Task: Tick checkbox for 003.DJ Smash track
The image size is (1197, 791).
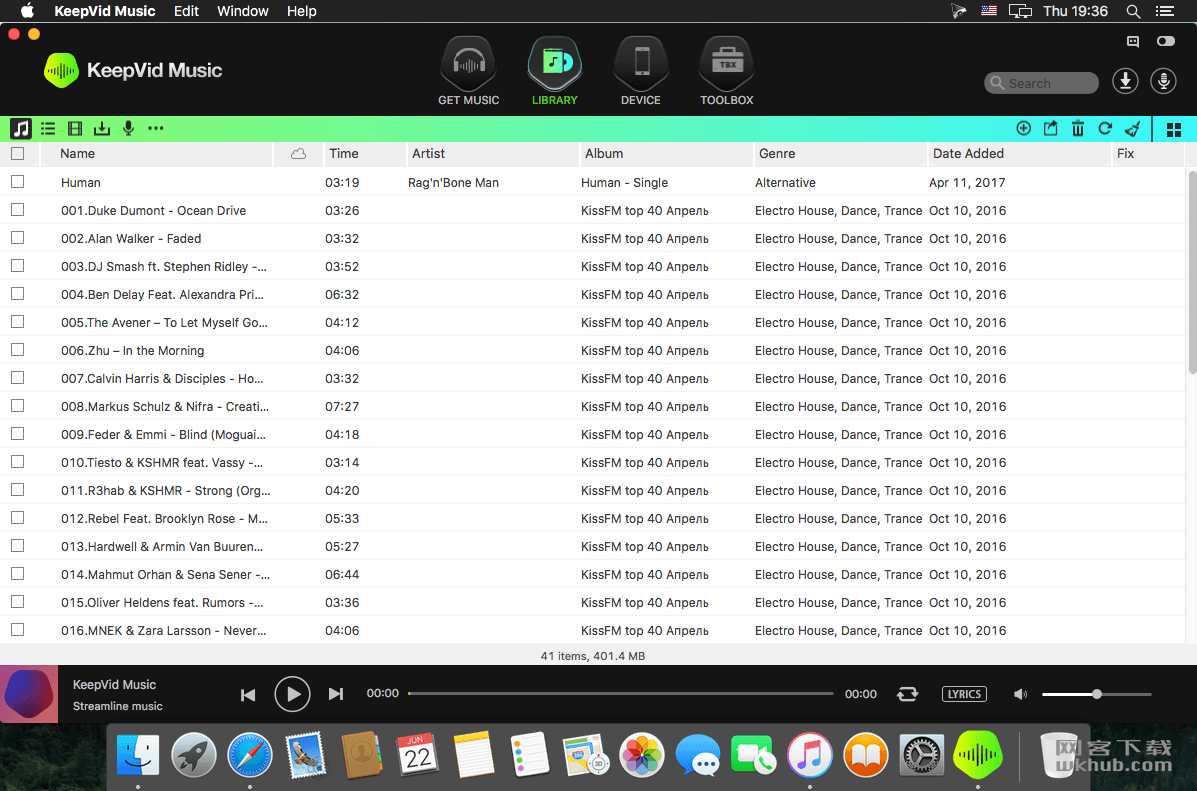Action: 18,266
